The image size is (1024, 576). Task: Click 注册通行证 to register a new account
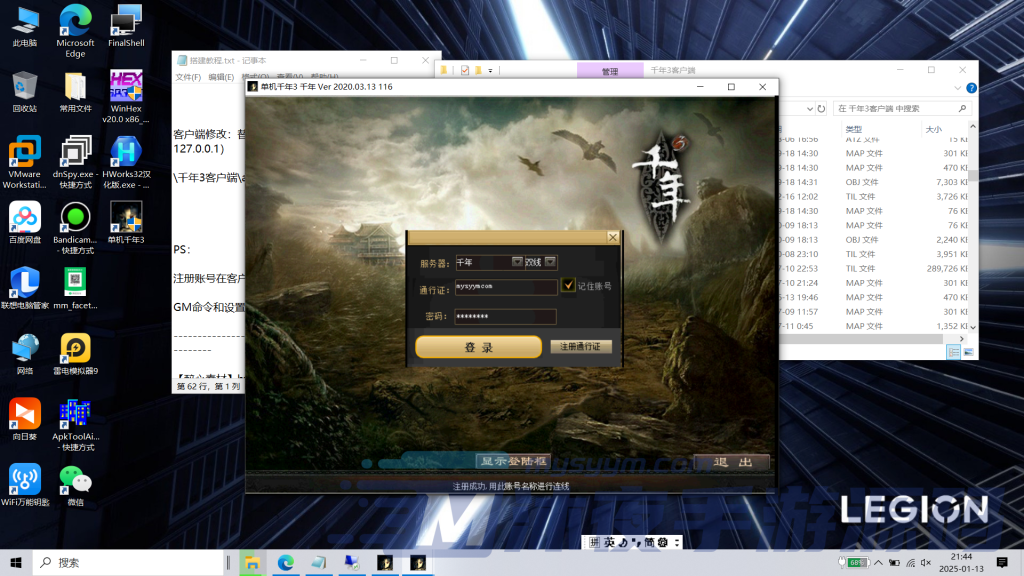pos(579,347)
